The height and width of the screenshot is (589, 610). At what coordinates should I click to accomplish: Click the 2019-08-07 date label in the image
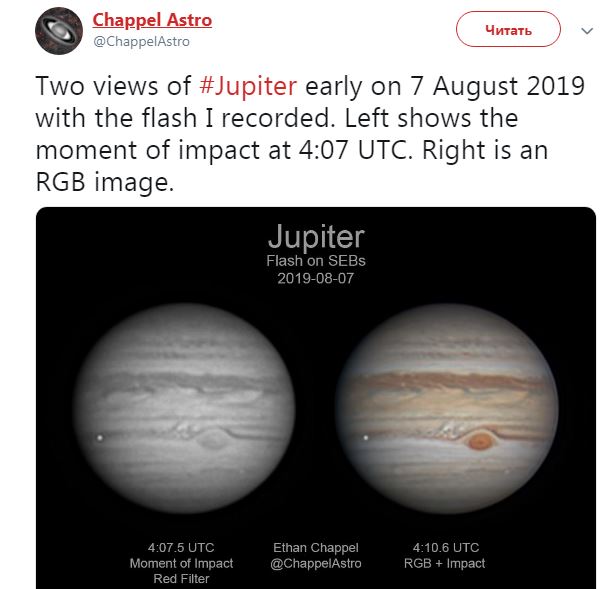[316, 278]
